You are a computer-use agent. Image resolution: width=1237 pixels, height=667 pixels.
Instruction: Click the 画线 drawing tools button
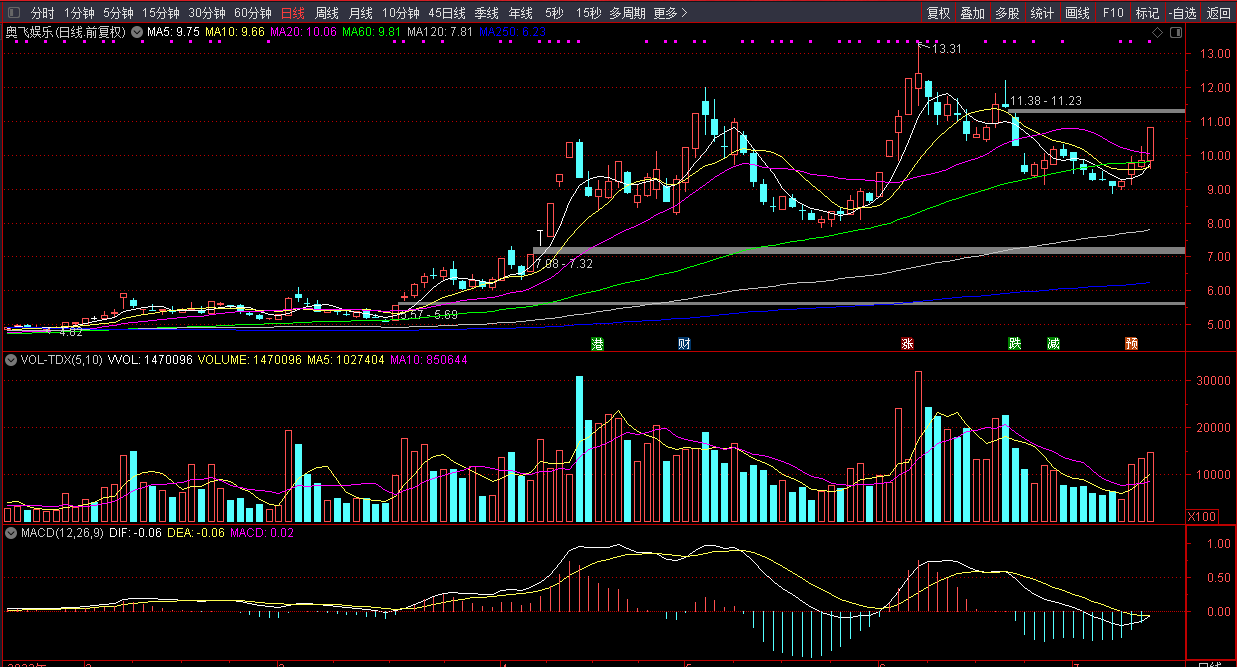click(x=1077, y=13)
